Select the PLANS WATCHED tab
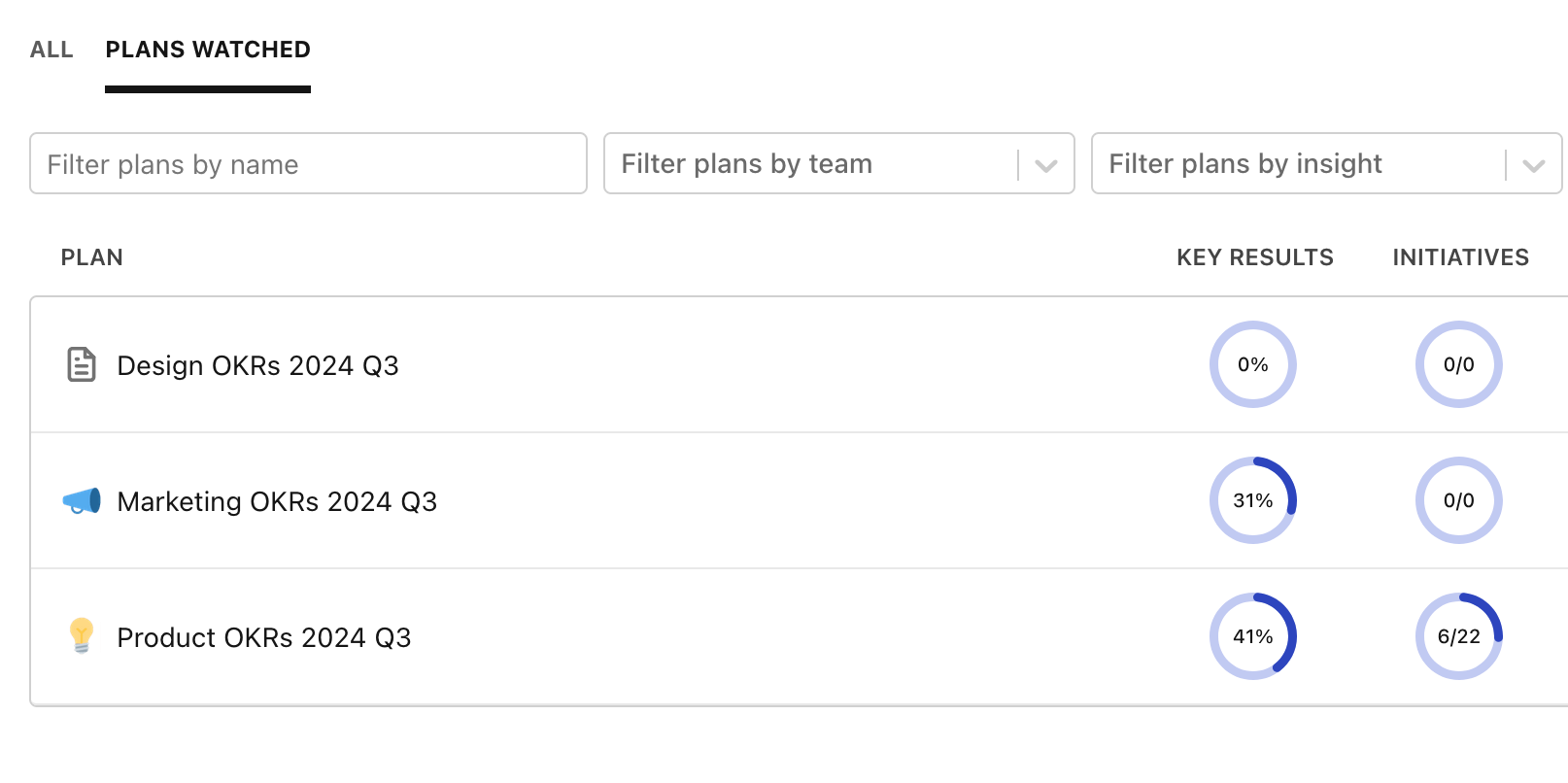1568x783 pixels. pos(208,50)
